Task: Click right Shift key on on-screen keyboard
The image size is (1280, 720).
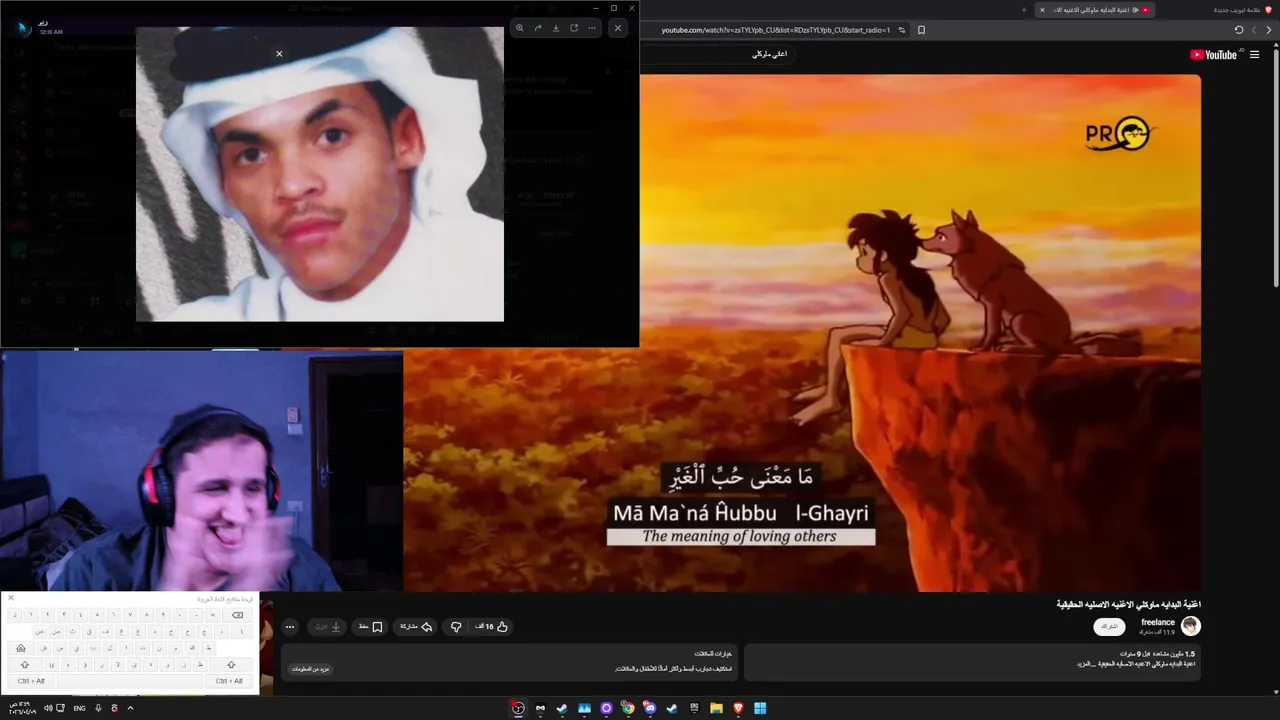Action: pos(231,665)
